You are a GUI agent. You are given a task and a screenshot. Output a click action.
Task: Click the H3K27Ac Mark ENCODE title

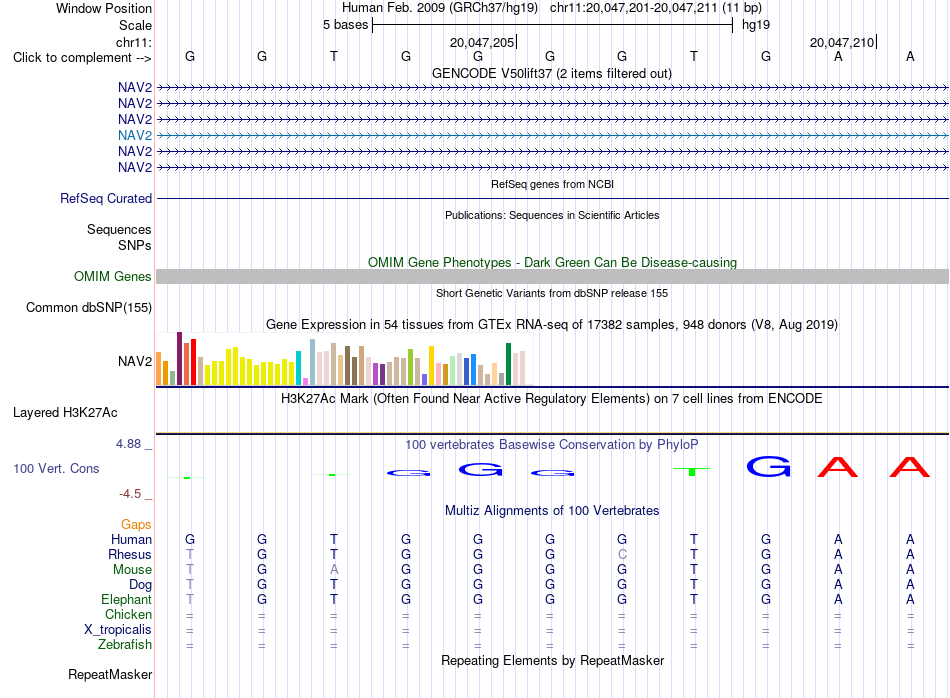tap(552, 399)
